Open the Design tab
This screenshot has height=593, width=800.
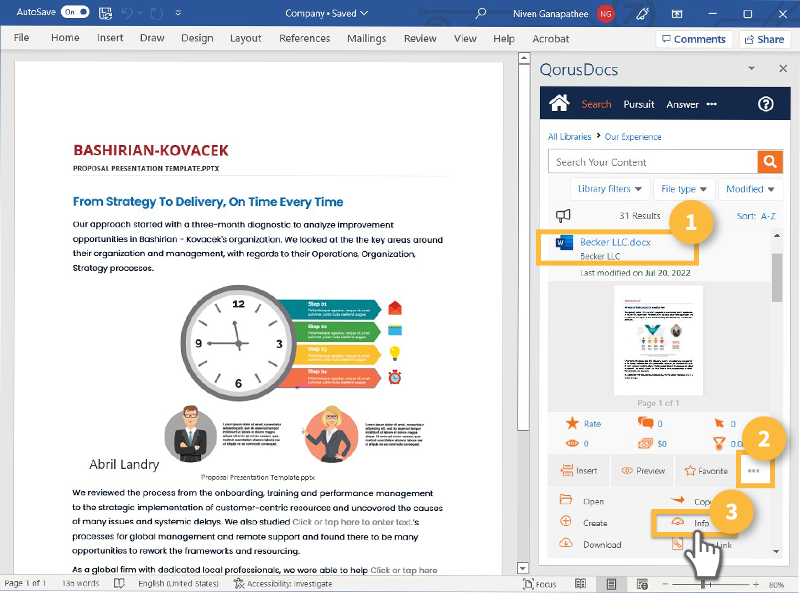click(197, 38)
